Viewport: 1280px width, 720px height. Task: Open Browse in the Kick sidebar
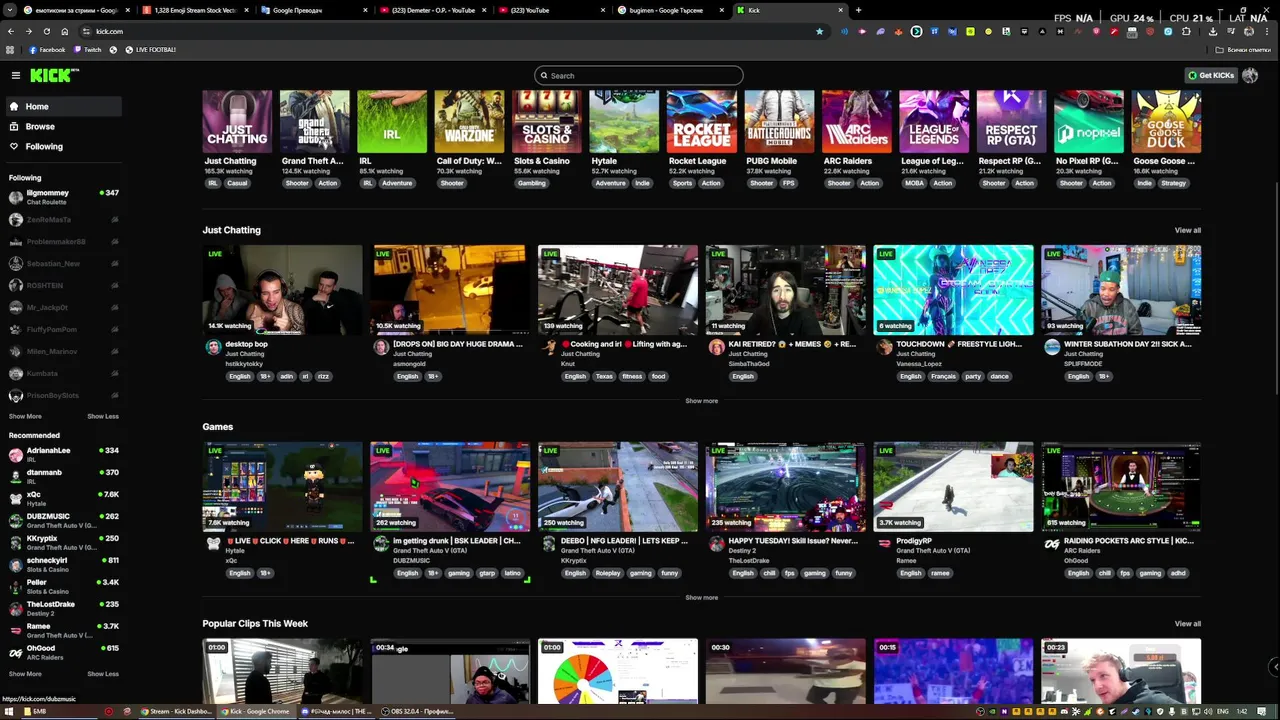(62, 126)
